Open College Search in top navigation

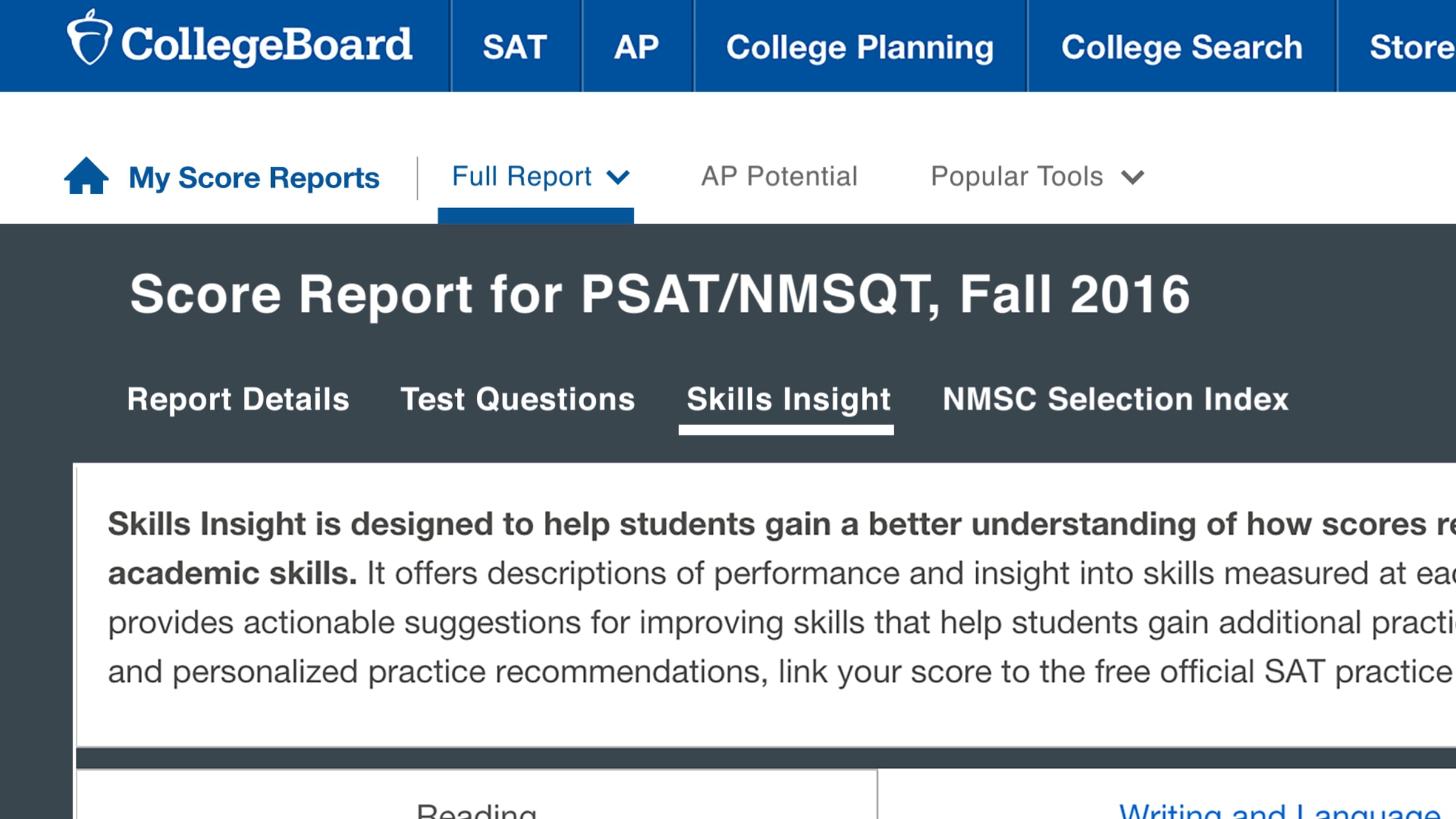(x=1181, y=47)
